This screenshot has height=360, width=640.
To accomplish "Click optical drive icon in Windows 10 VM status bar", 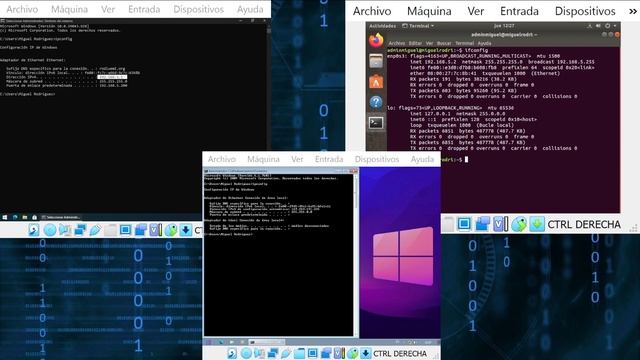I will [x=50, y=230].
